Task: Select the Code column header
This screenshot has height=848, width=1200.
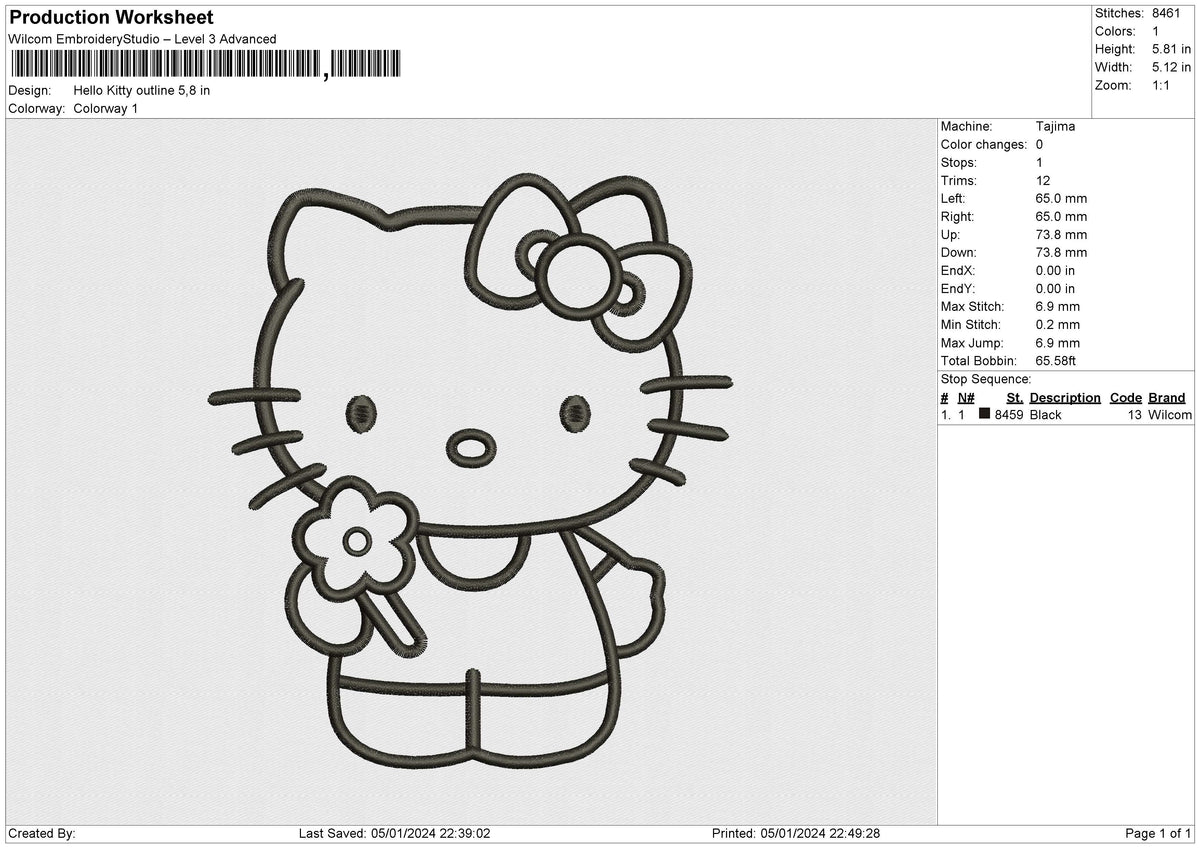Action: coord(1126,397)
